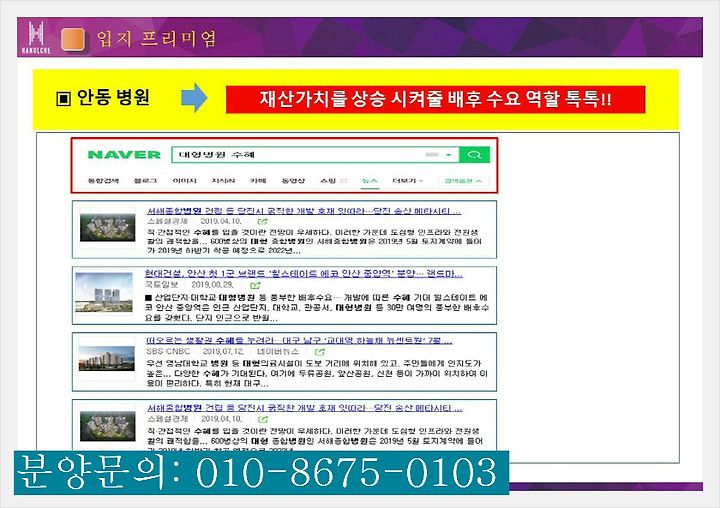This screenshot has height=508, width=720.
Task: Collapse the 검색옵션 search options
Action: click(x=463, y=181)
